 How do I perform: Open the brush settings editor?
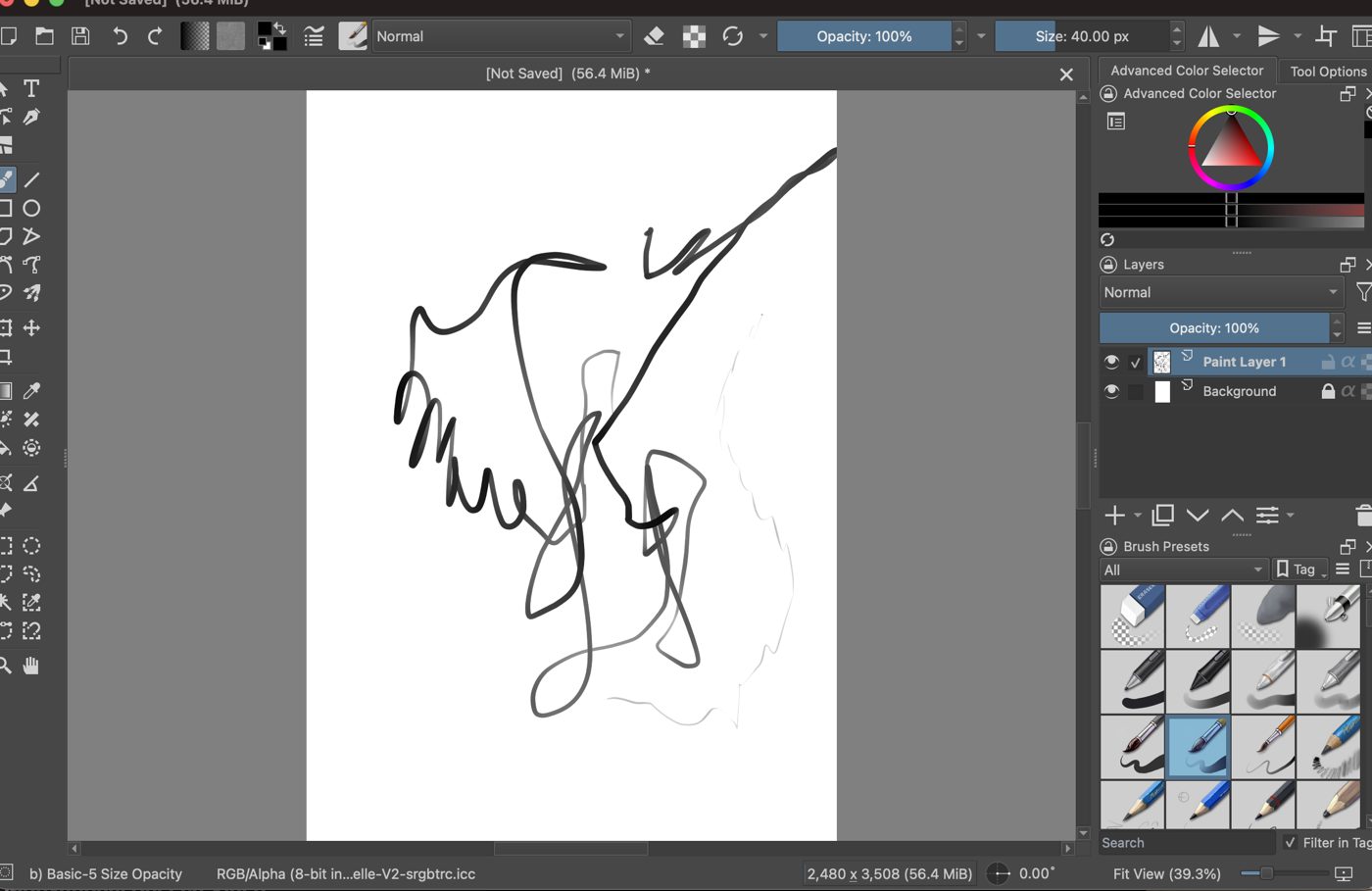[314, 37]
